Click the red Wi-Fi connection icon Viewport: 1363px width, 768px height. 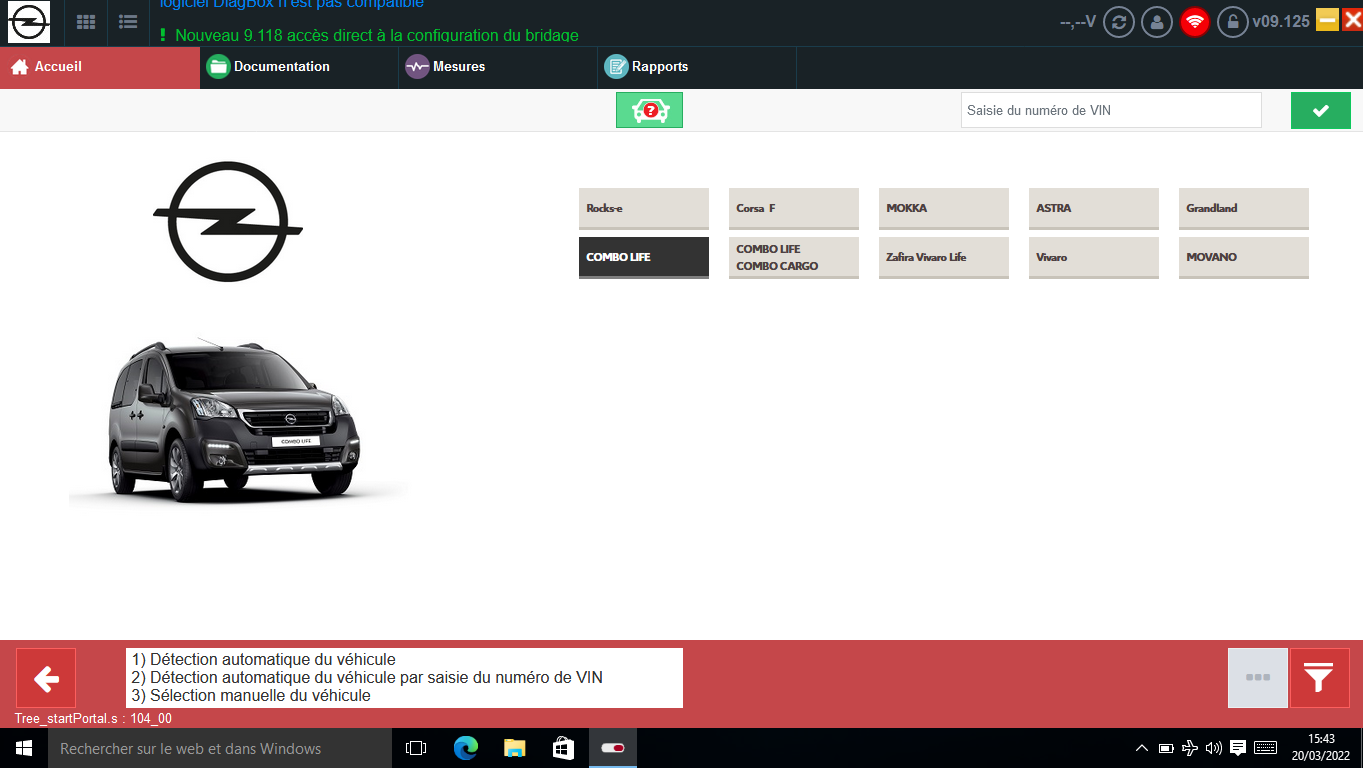pos(1195,22)
